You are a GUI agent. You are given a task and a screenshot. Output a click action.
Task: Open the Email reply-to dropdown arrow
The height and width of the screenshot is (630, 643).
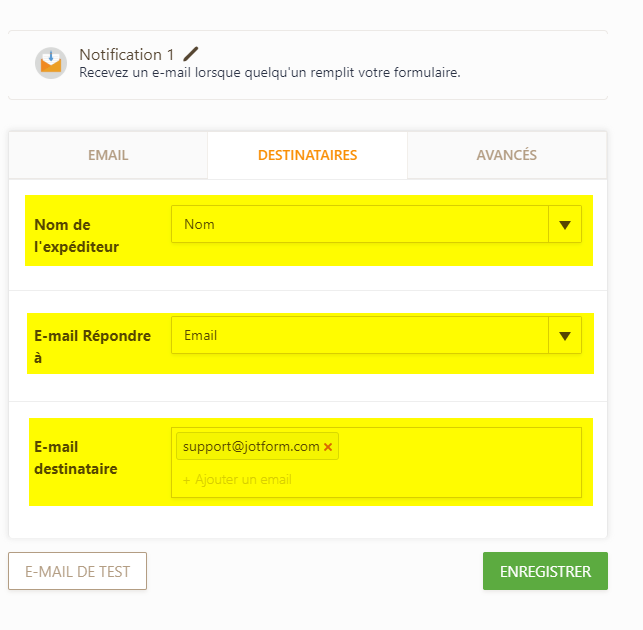(565, 336)
